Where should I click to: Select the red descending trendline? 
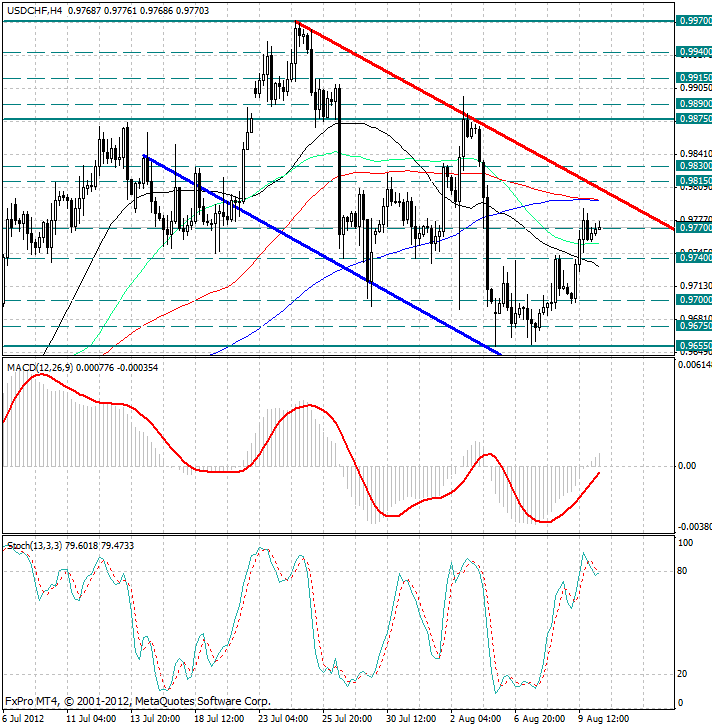485,125
